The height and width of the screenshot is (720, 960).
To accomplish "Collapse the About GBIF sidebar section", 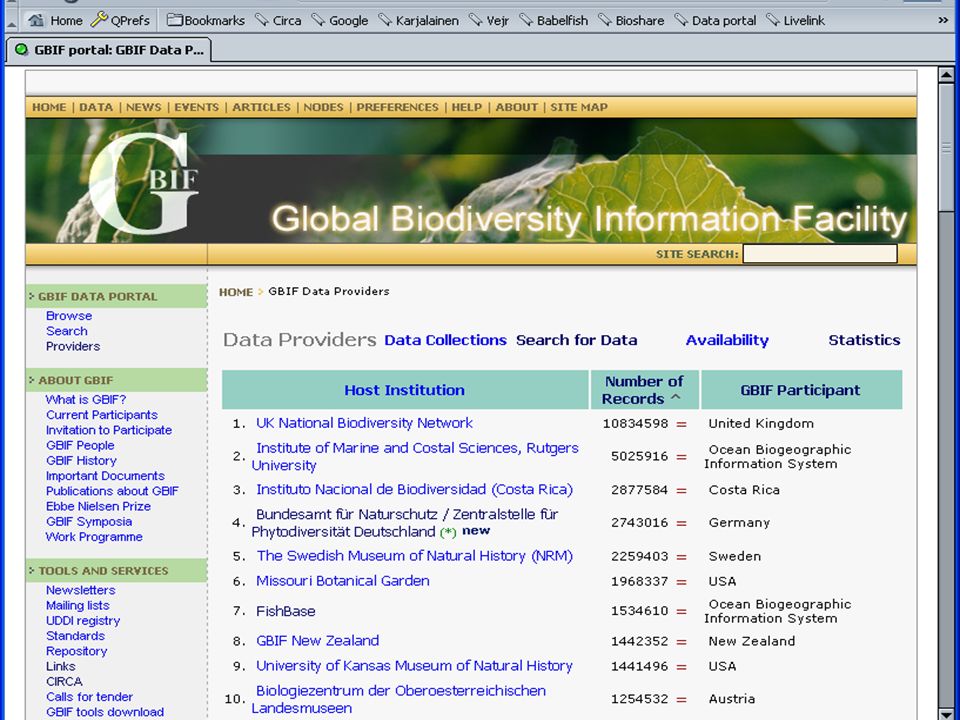I will (31, 380).
